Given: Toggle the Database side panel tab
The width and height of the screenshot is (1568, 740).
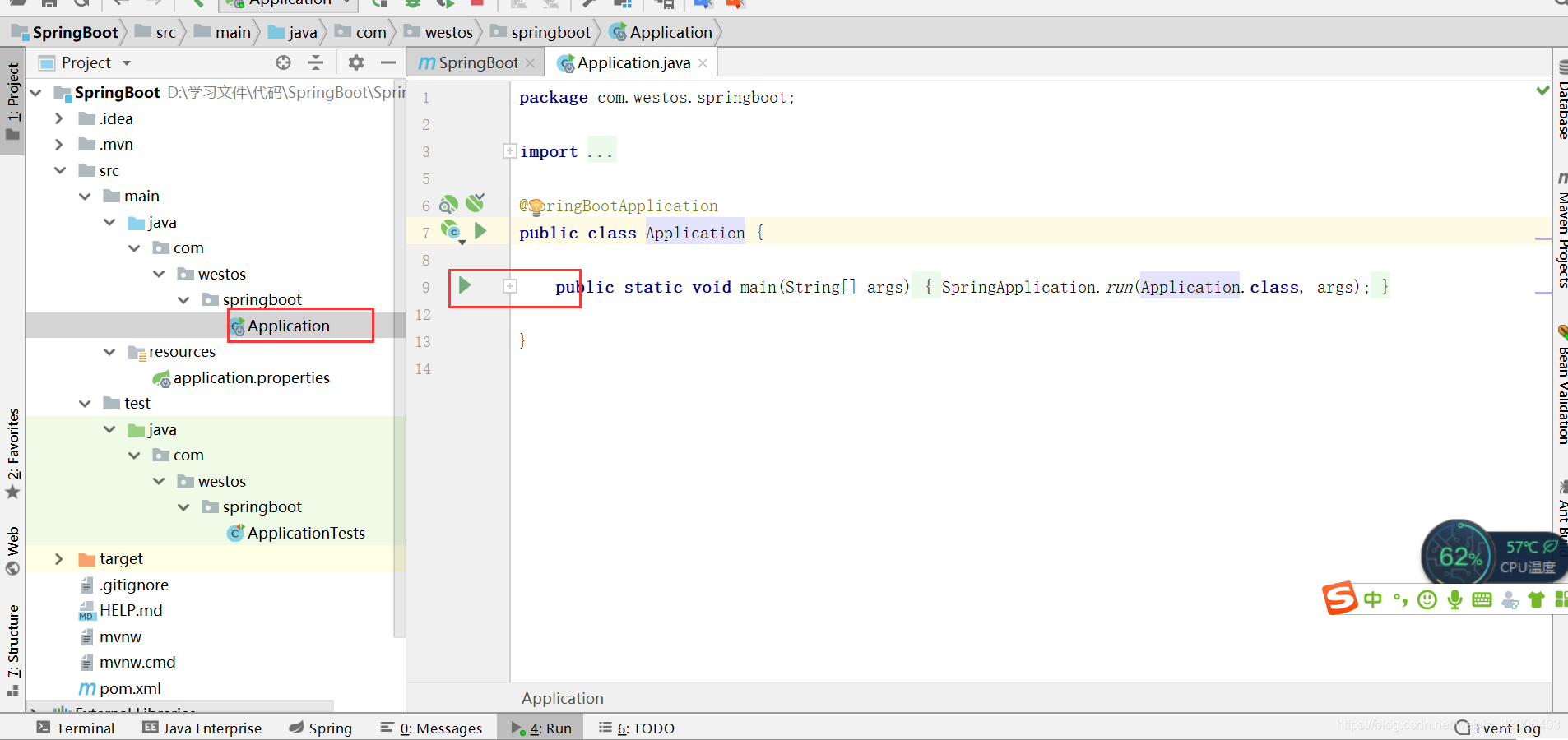Looking at the screenshot, I should coord(1561,99).
